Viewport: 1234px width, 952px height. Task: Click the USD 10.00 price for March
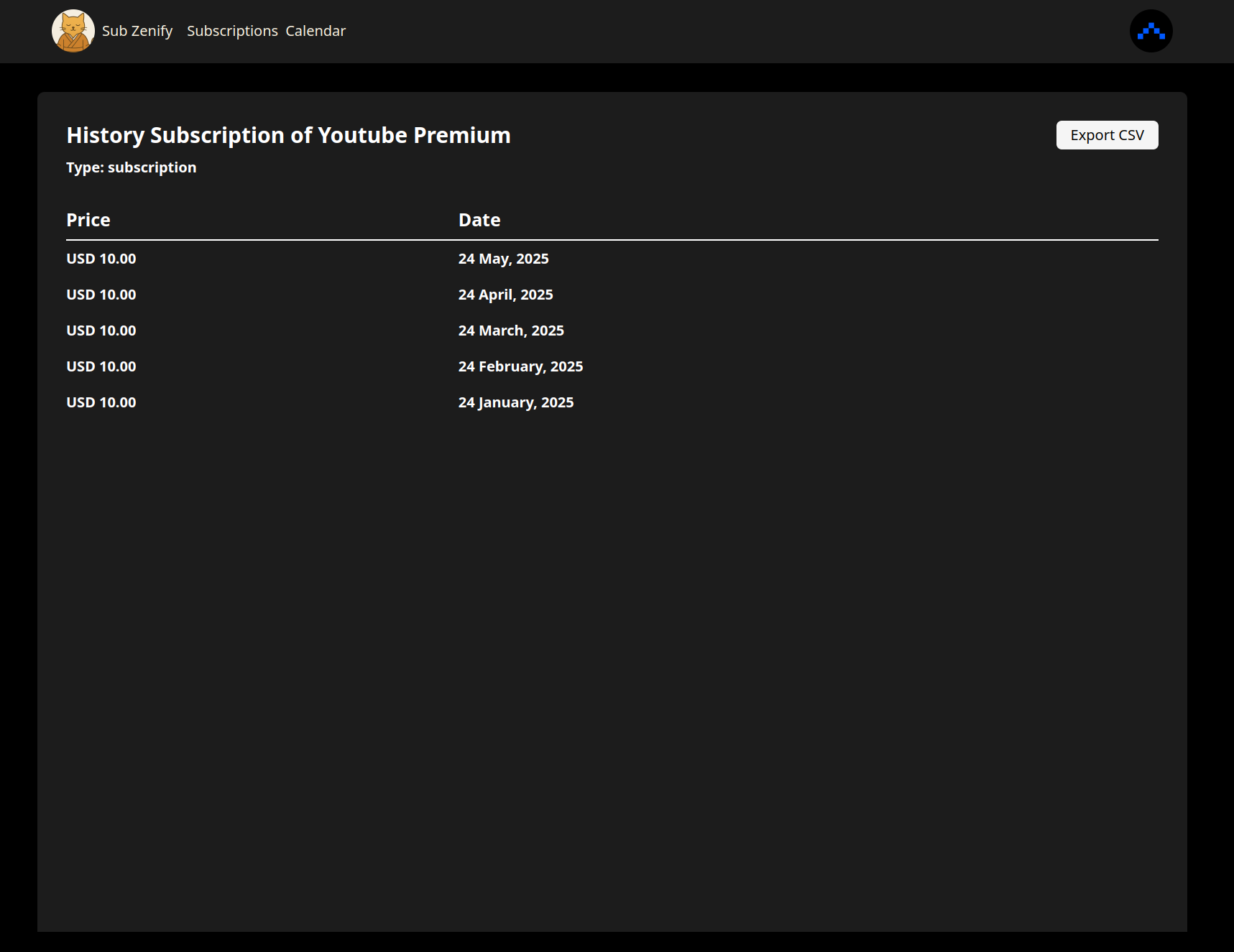(101, 331)
